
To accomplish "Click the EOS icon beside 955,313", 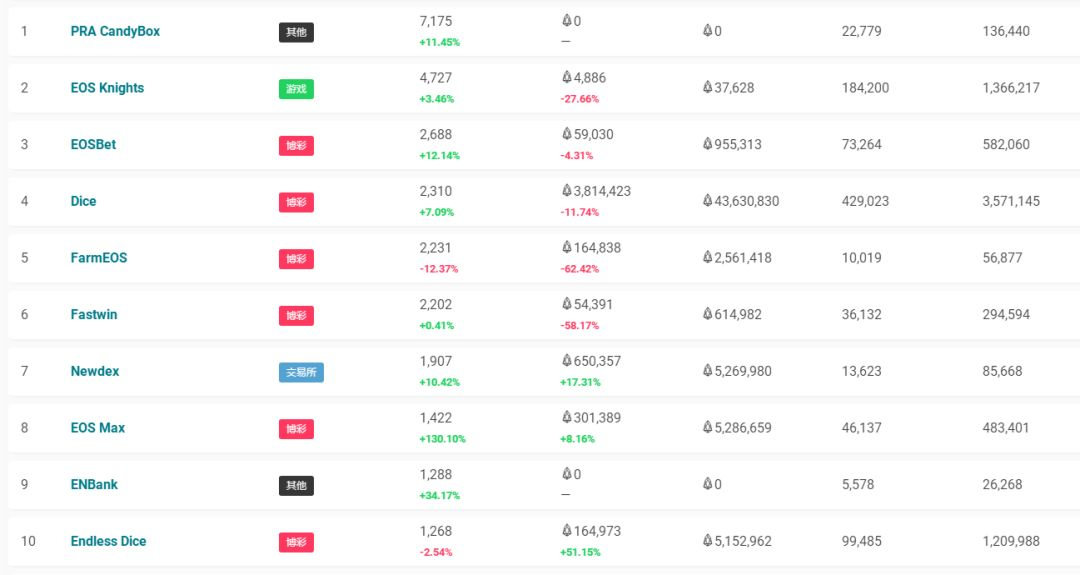I will click(x=707, y=143).
